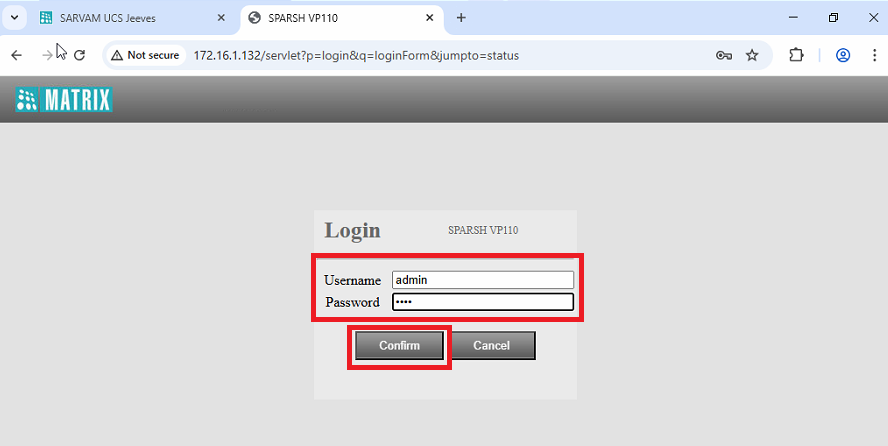Viewport: 888px width, 446px height.
Task: Restore down the browser window
Action: (x=833, y=18)
